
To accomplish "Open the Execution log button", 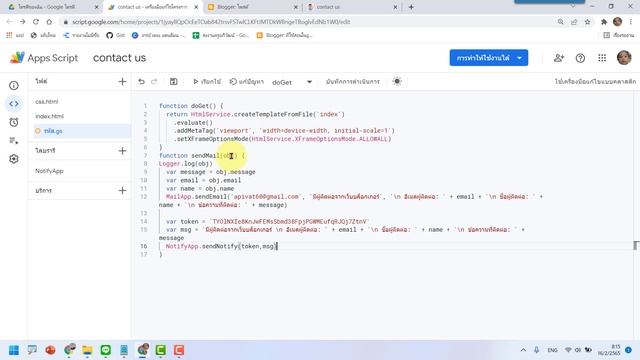I will pos(353,82).
